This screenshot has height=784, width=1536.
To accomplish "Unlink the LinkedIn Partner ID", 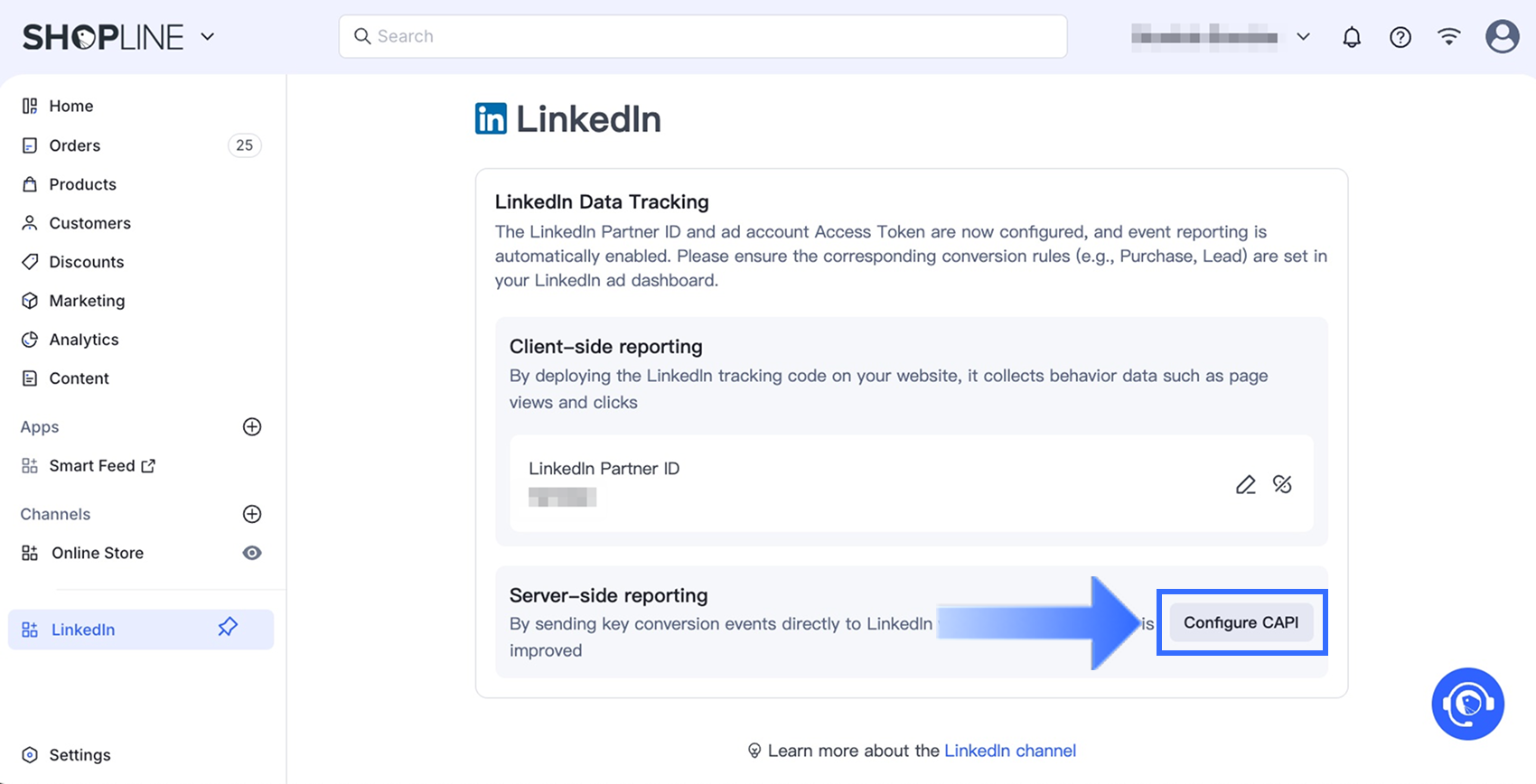I will click(1282, 485).
